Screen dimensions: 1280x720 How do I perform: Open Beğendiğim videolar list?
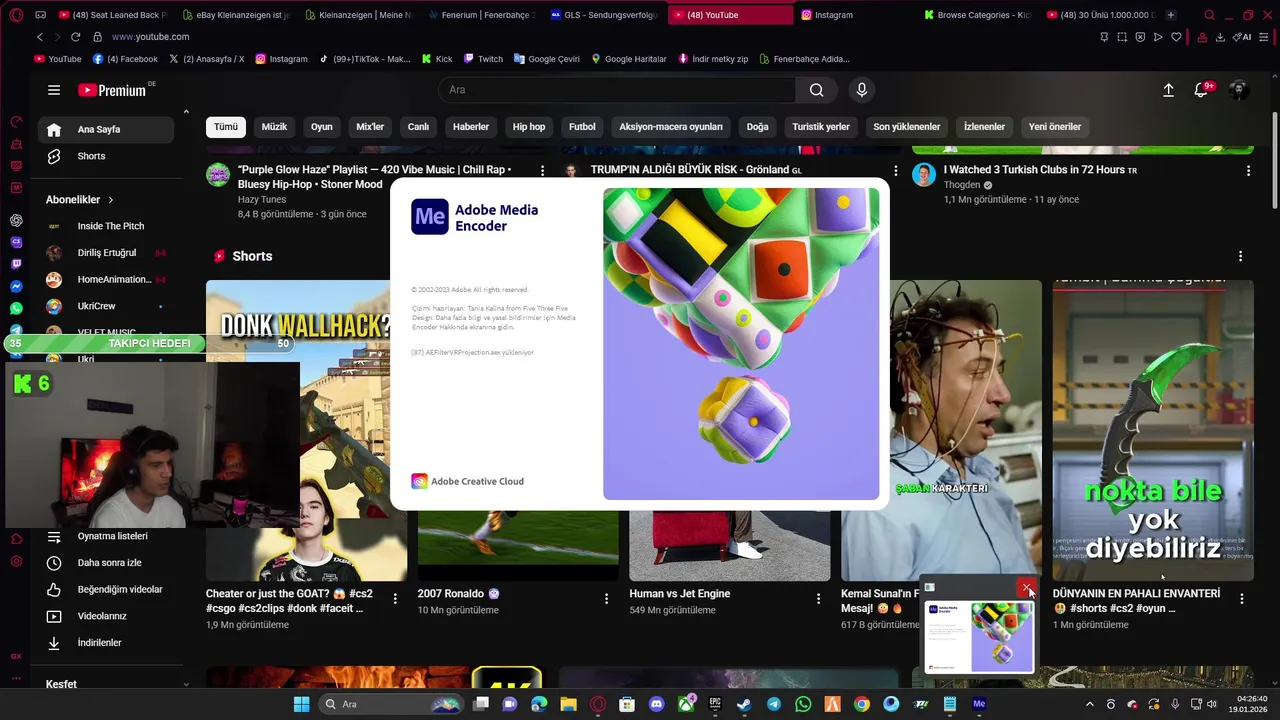106,590
